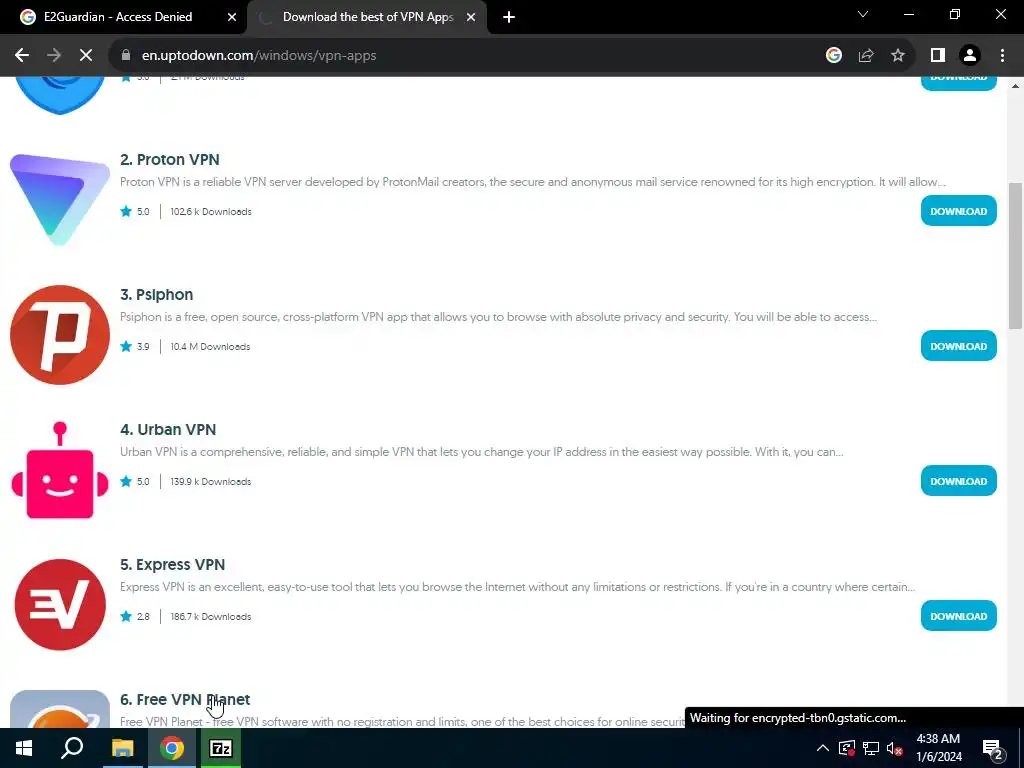Click the Google account icon in address bar
Viewport: 1024px width, 768px height.
[x=833, y=56]
